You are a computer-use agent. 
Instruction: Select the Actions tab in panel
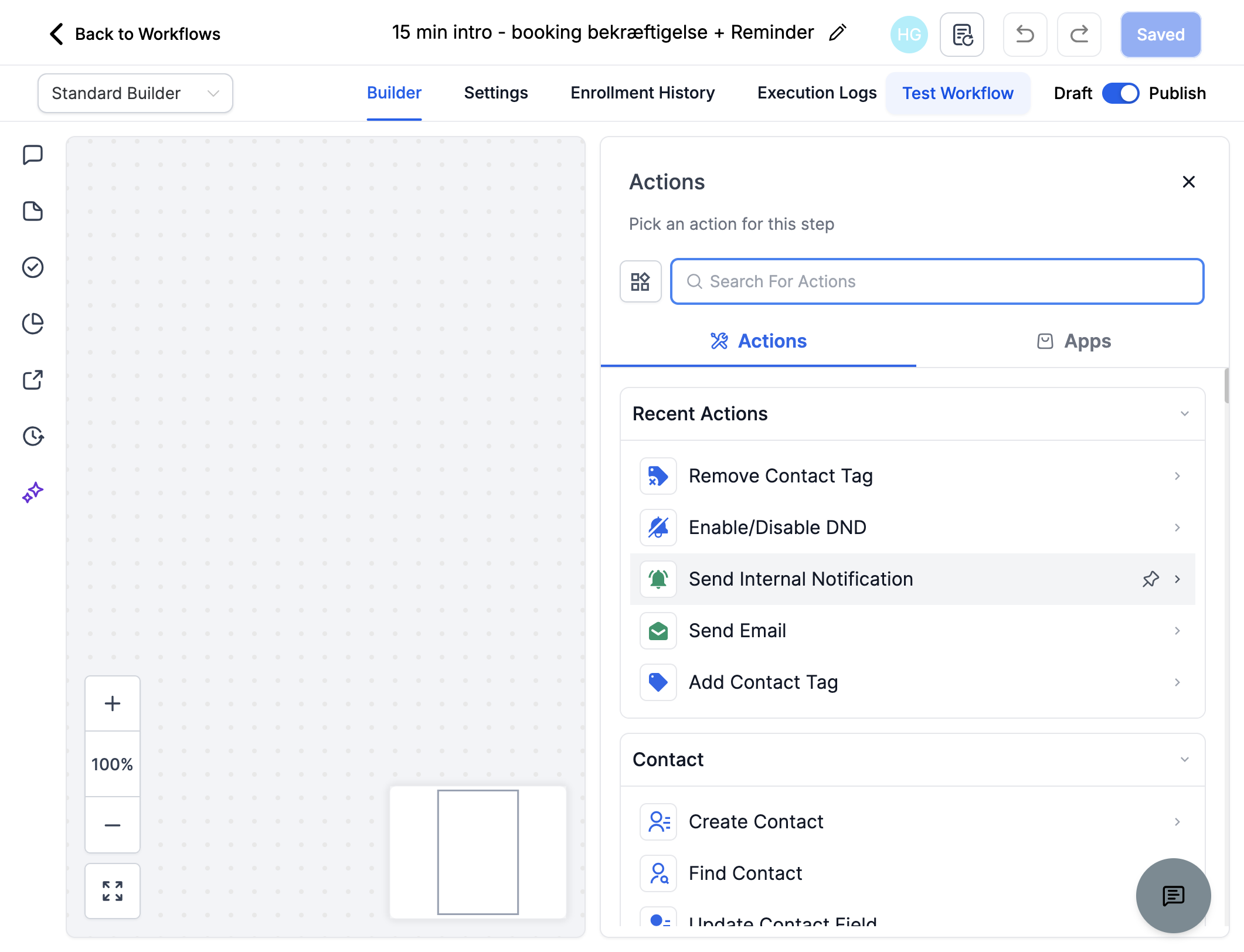coord(759,341)
